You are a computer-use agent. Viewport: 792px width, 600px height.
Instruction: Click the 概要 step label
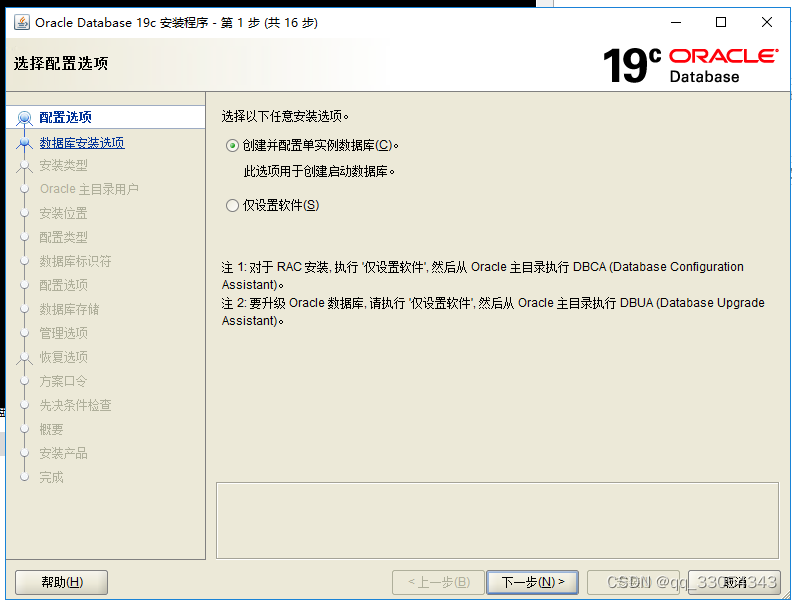tap(52, 429)
